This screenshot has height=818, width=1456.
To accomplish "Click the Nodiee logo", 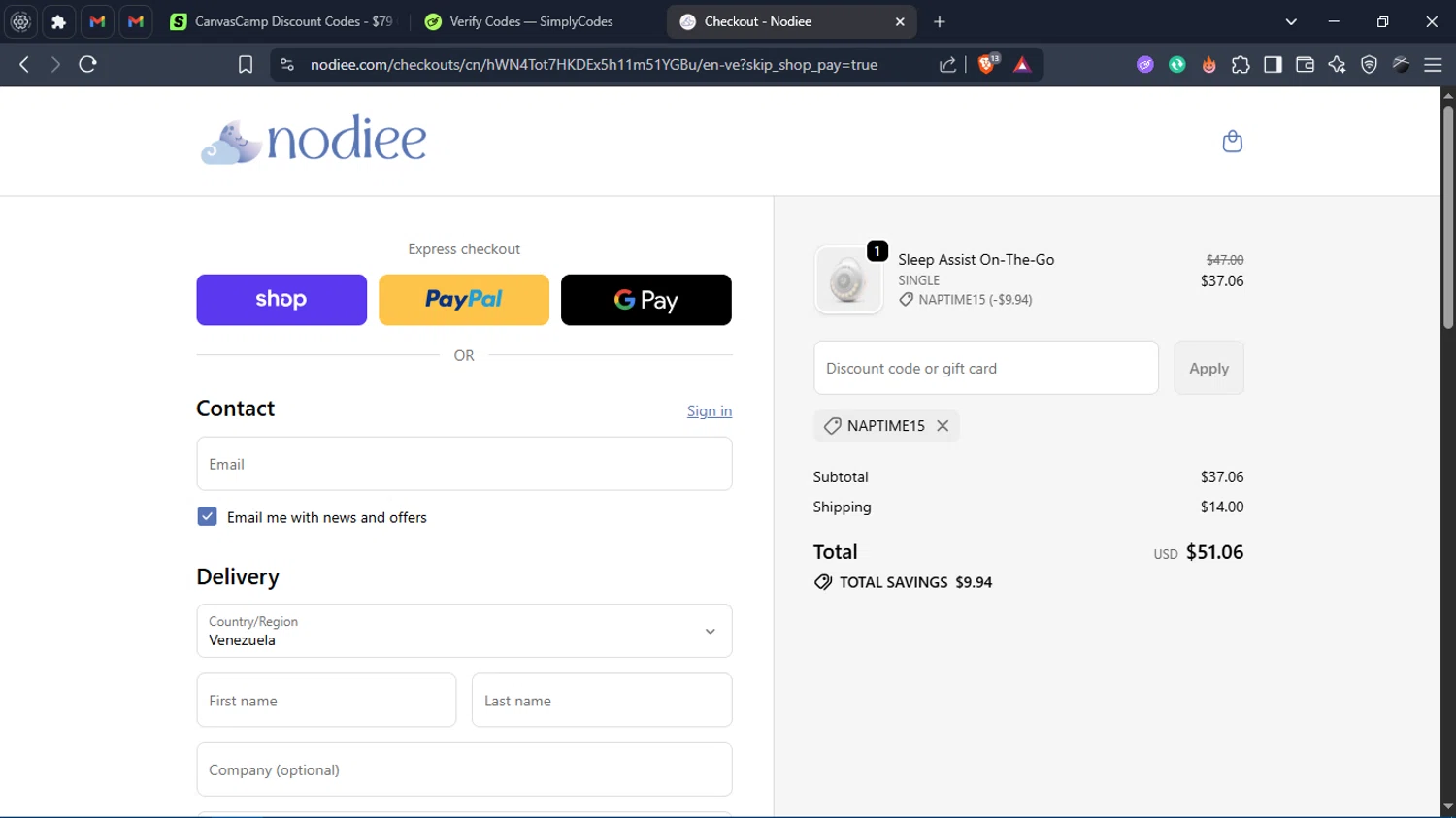I will [314, 140].
